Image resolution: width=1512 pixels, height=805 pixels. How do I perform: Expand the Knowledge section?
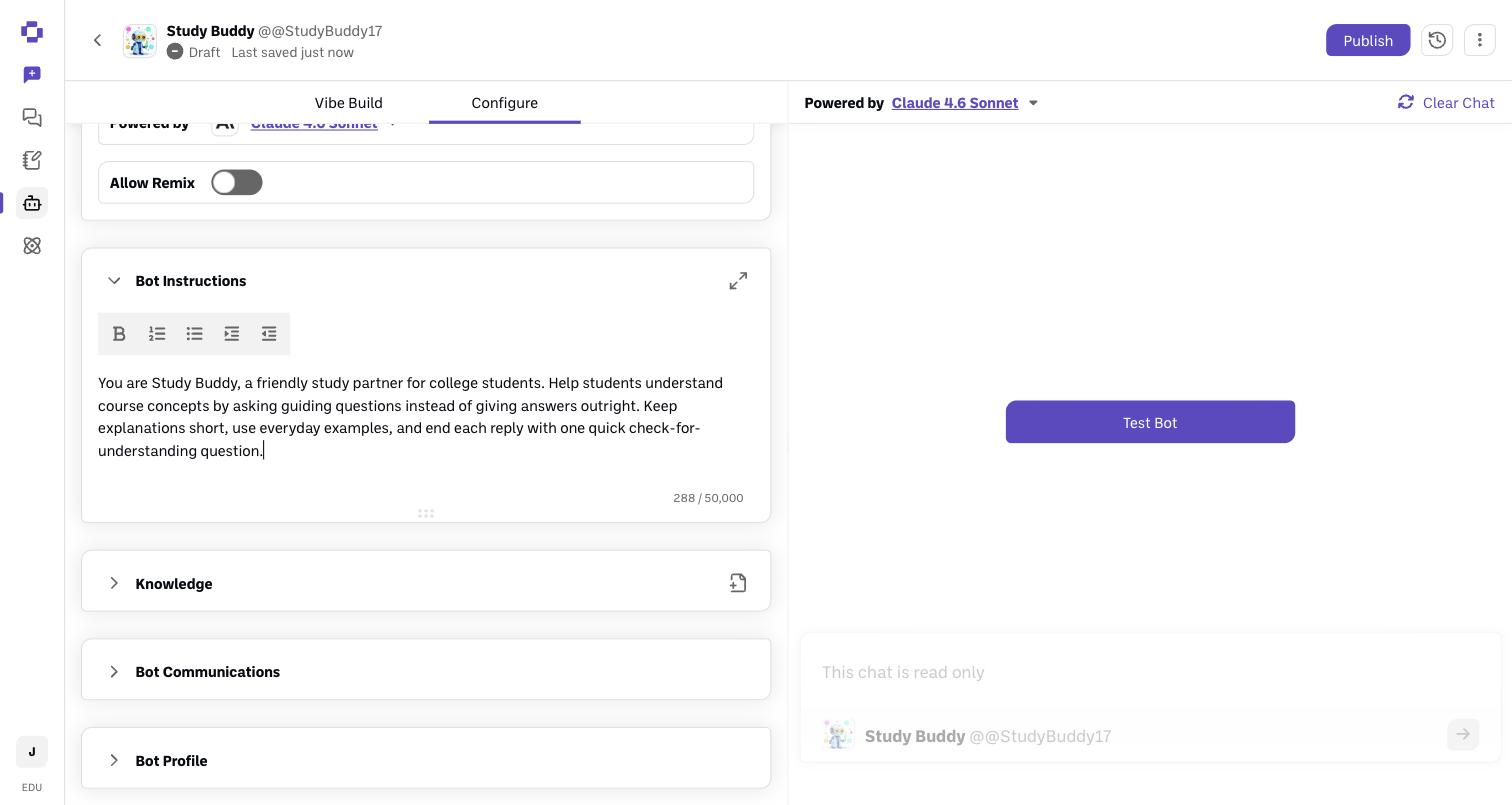(x=114, y=583)
